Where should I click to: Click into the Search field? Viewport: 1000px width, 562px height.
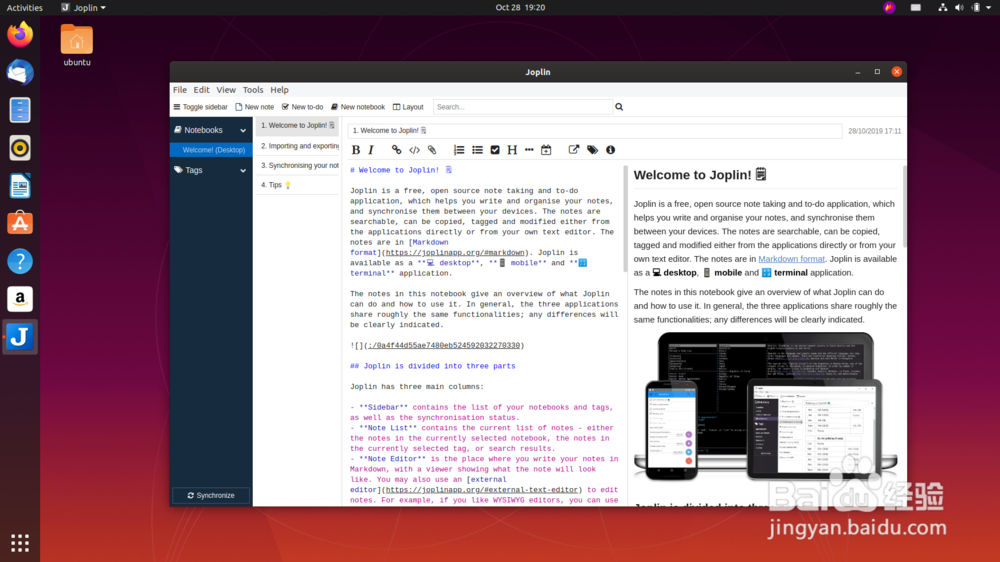coord(523,107)
